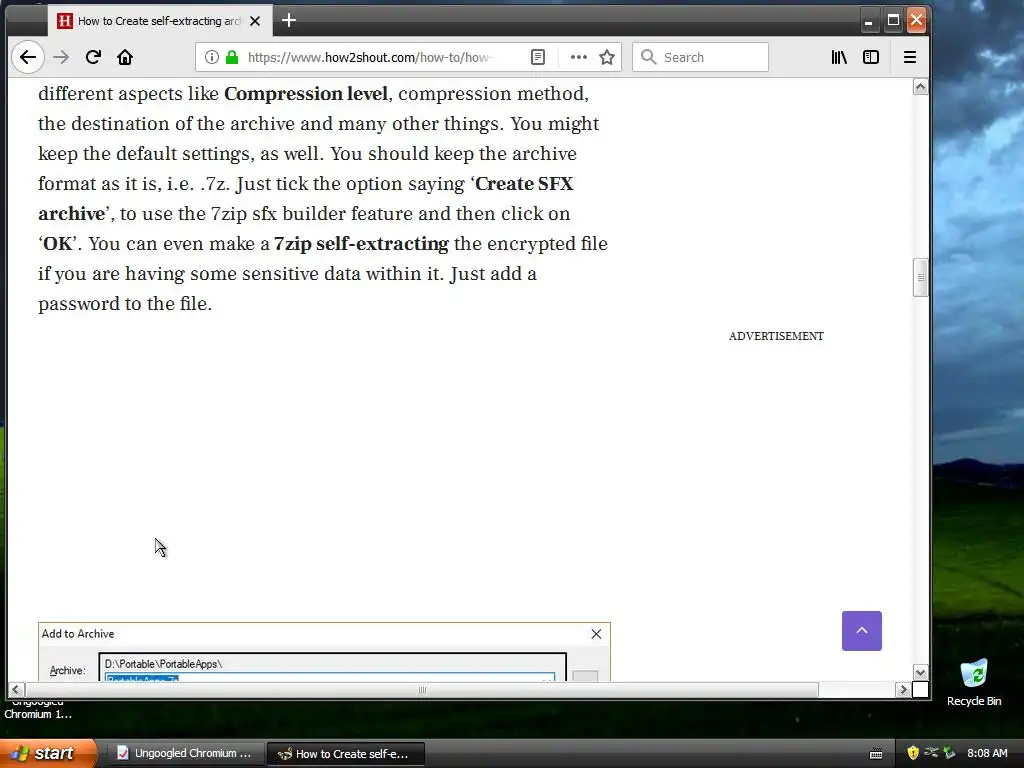Click the bold 'Create SFX' text
1024x768 pixels.
[524, 184]
